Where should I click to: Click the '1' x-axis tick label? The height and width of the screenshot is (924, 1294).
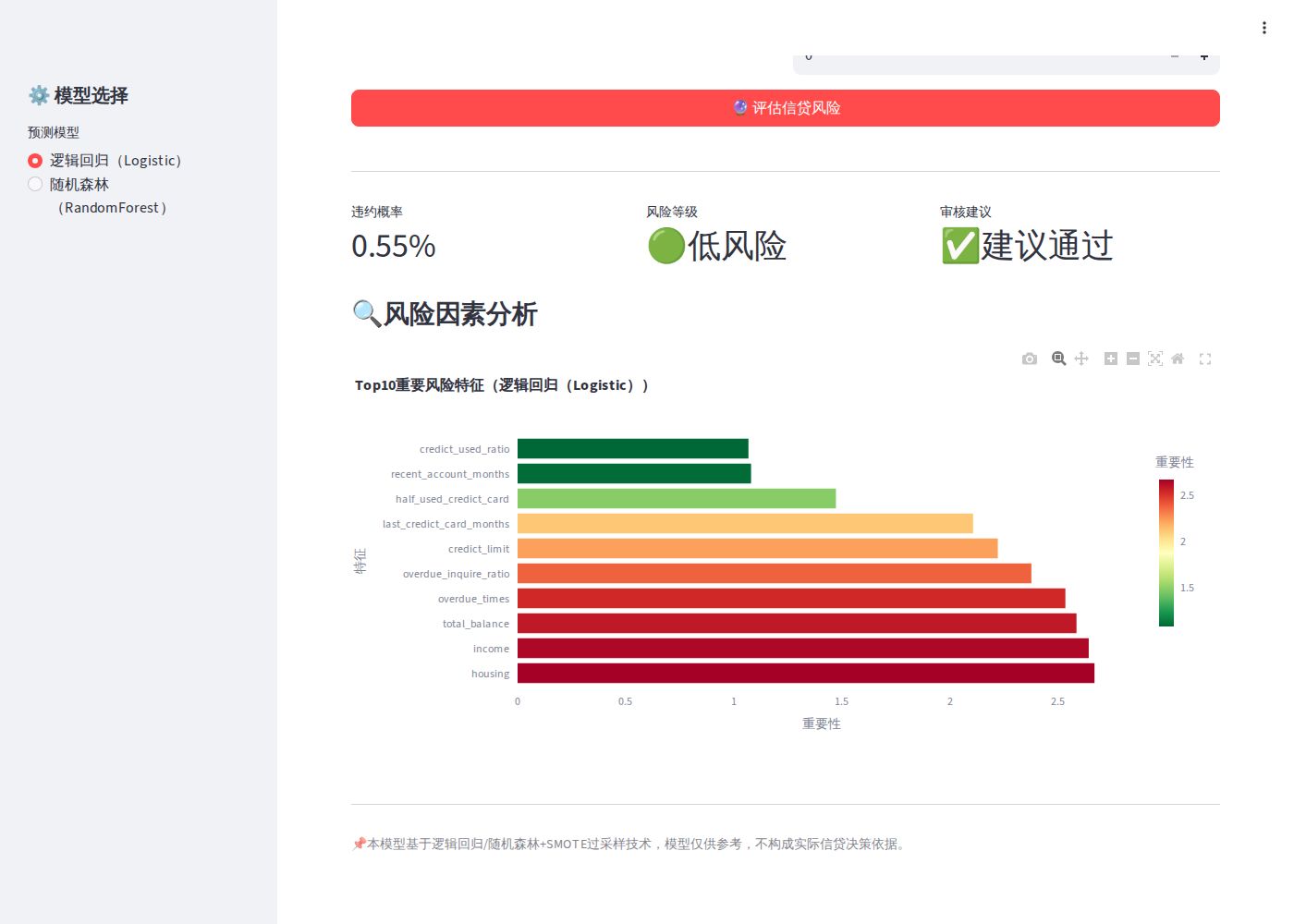[734, 701]
